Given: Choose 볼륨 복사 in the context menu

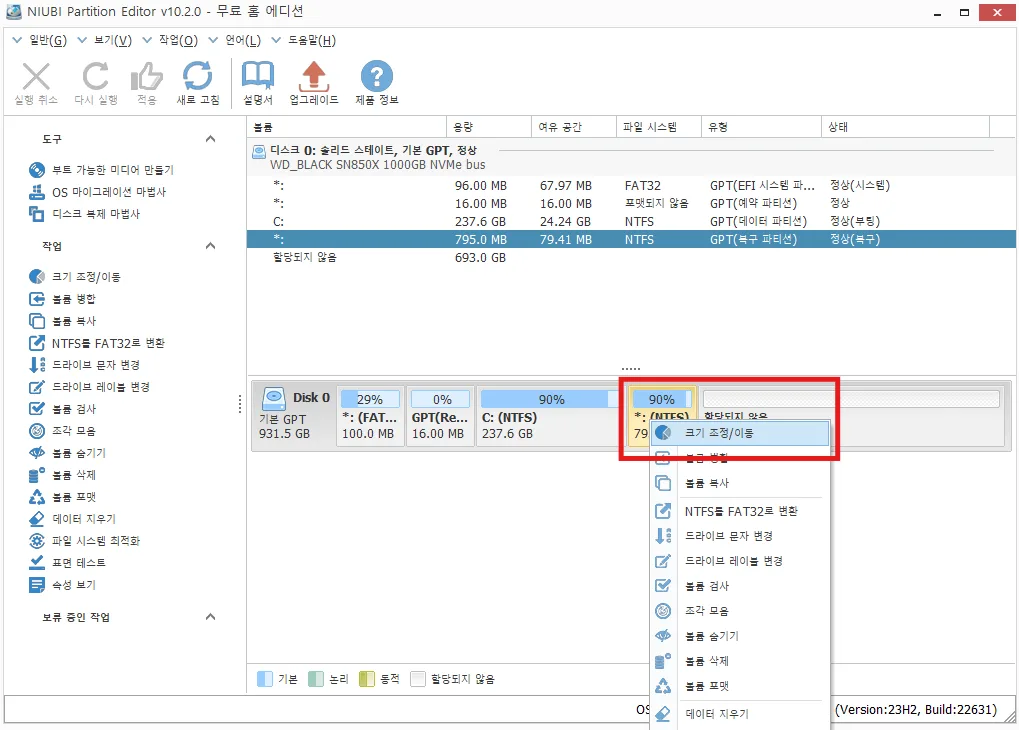Looking at the screenshot, I should coord(740,483).
